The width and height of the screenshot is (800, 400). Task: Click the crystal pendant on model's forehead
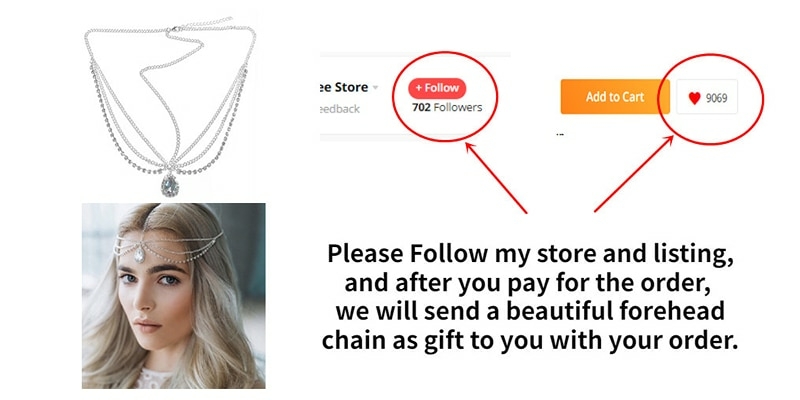pos(139,254)
